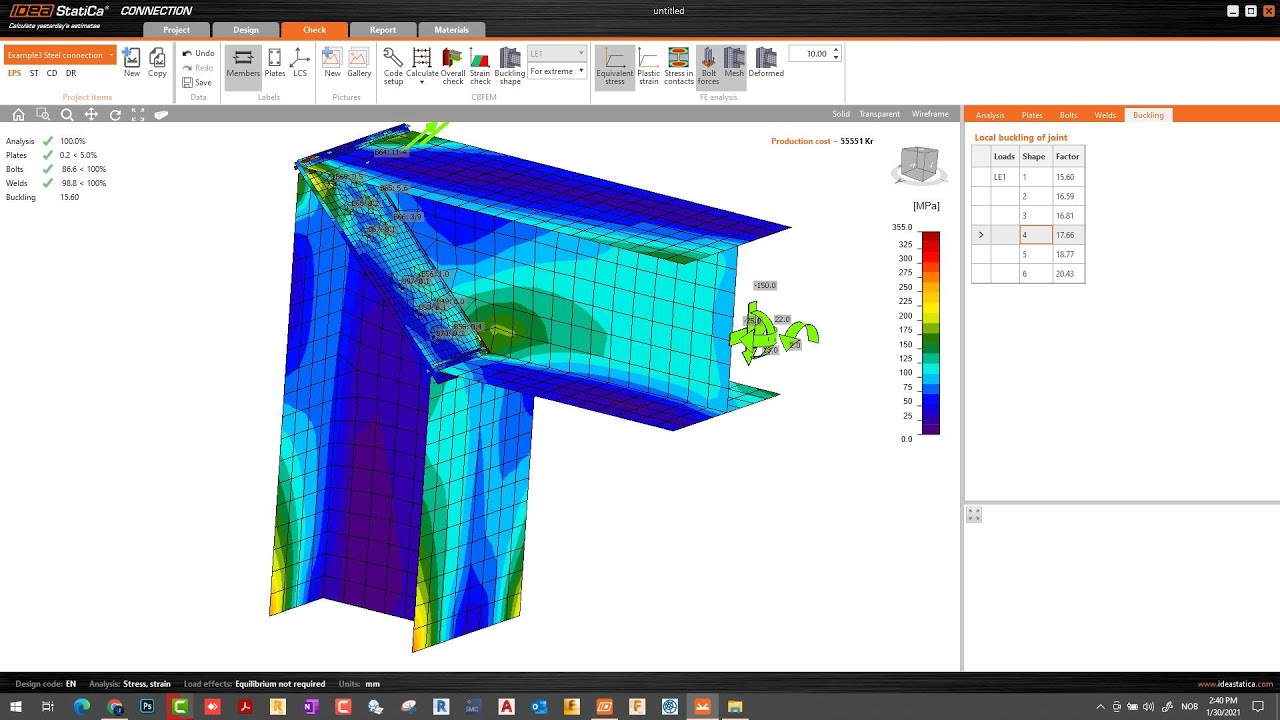This screenshot has height=720, width=1280.
Task: Click the New project item icon
Action: coord(132,62)
